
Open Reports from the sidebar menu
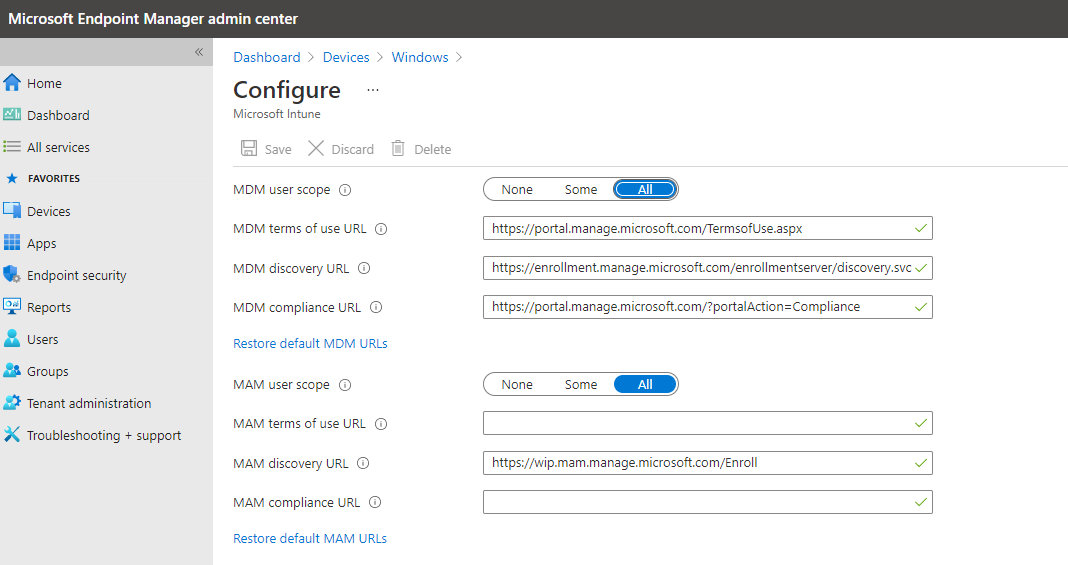click(49, 307)
